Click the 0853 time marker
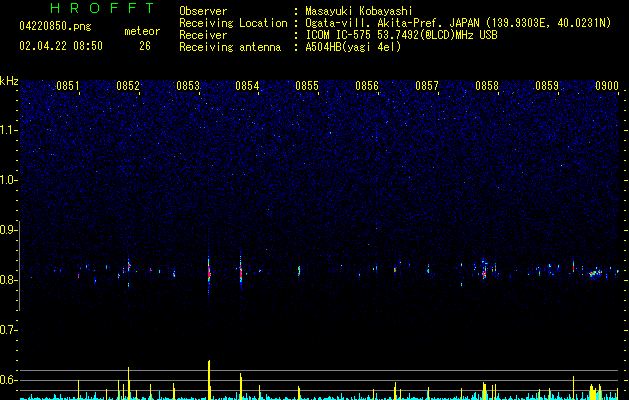This screenshot has height=400, width=629. pyautogui.click(x=188, y=85)
